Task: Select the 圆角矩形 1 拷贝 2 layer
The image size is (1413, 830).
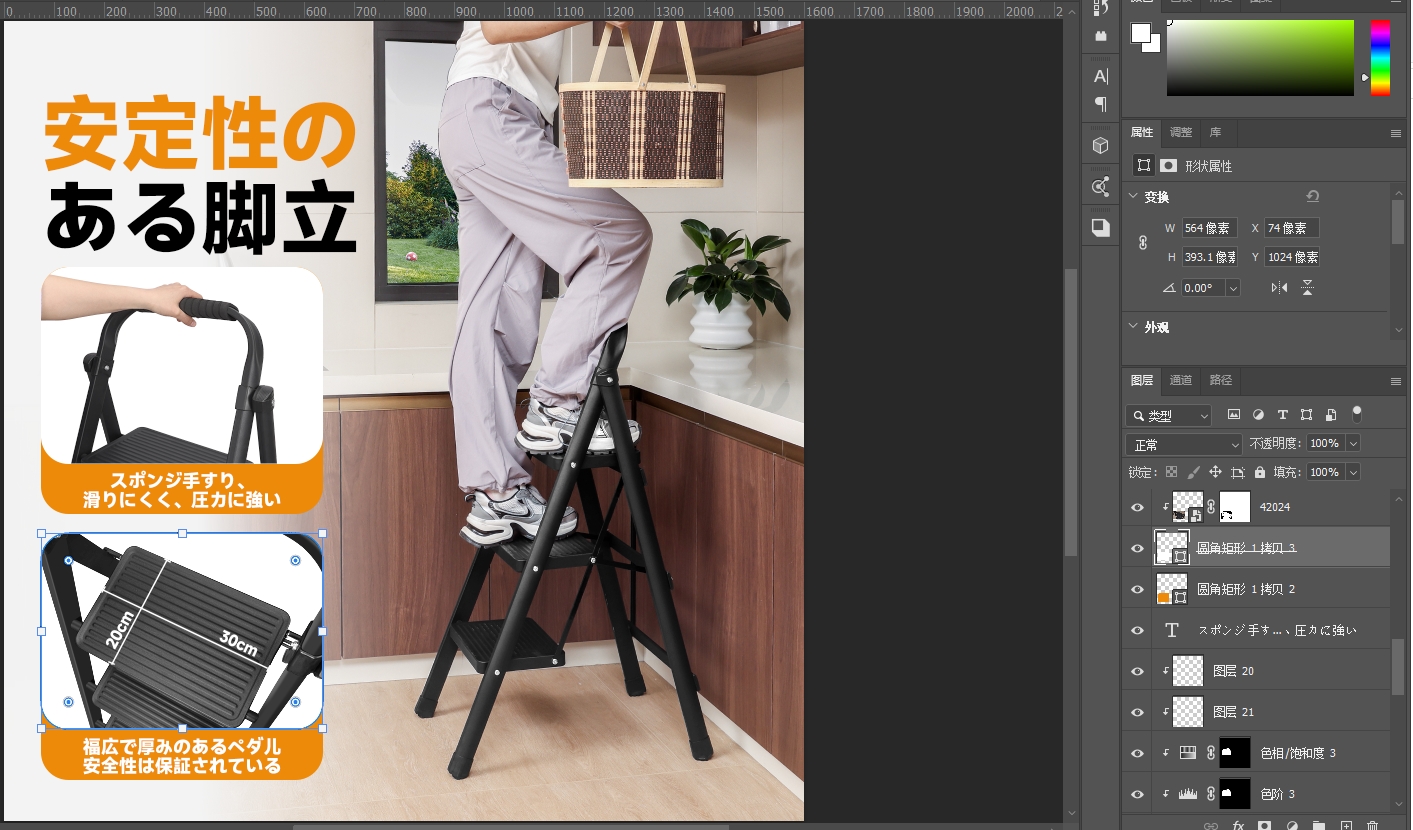Action: (x=1245, y=589)
